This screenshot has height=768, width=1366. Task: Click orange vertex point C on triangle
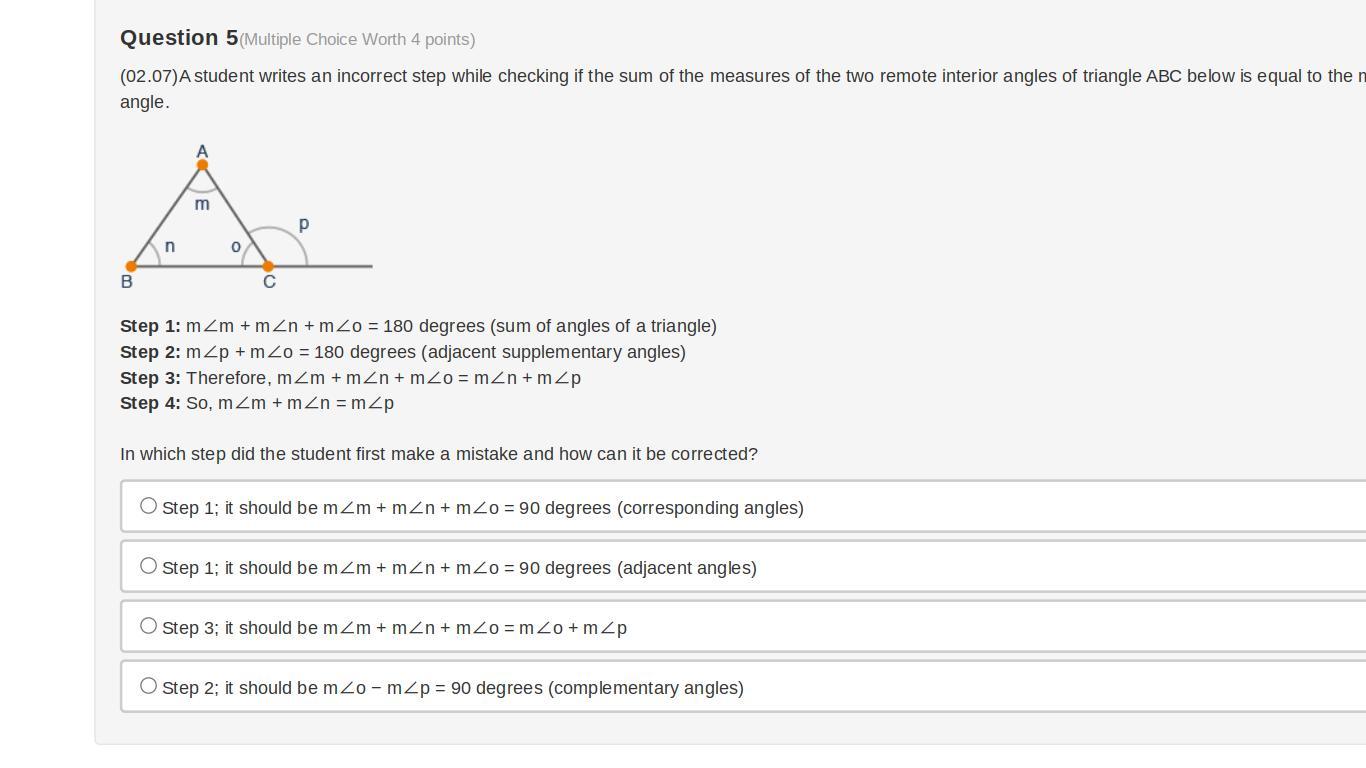[x=267, y=267]
